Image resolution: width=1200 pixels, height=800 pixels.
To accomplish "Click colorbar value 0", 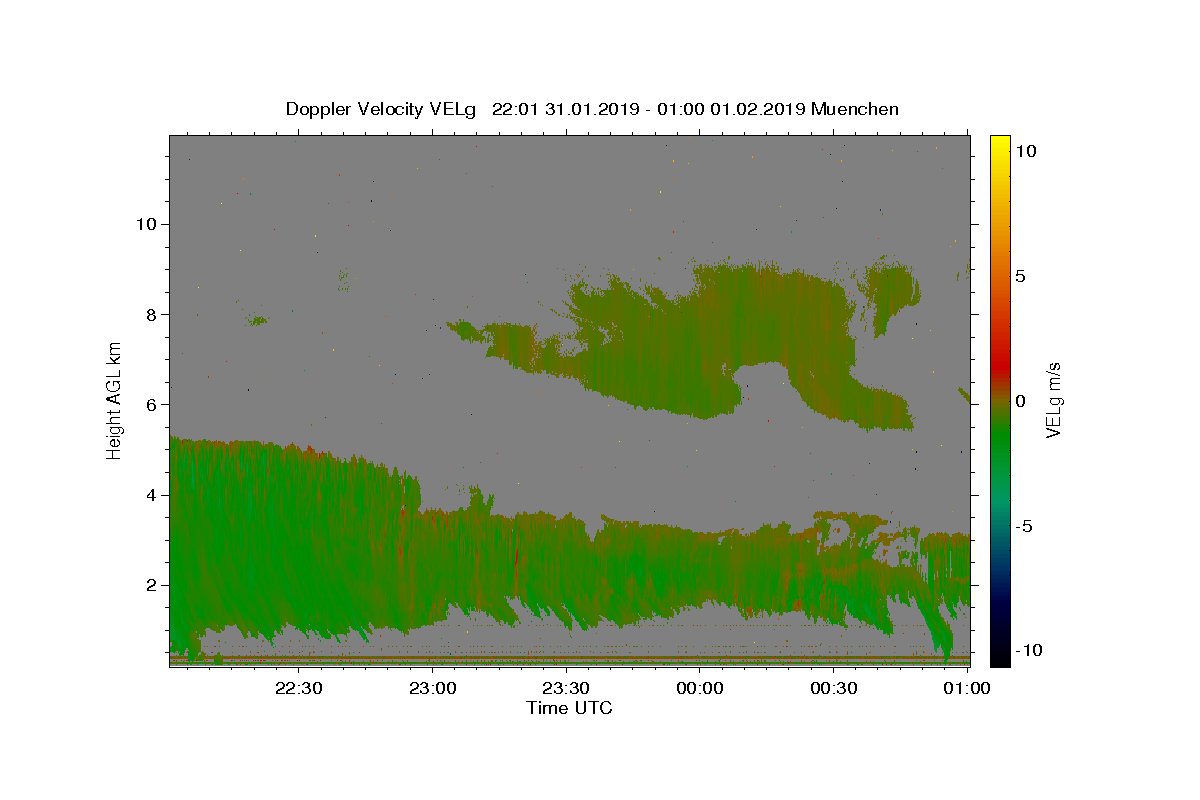I will point(1020,401).
